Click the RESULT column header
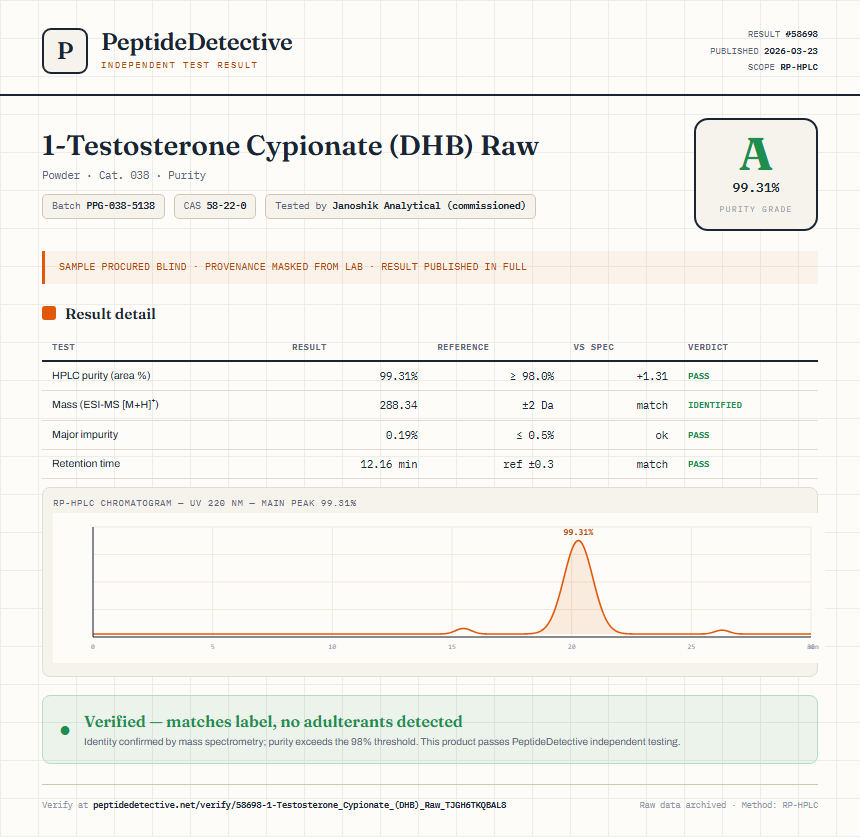This screenshot has height=837, width=860. pos(309,347)
